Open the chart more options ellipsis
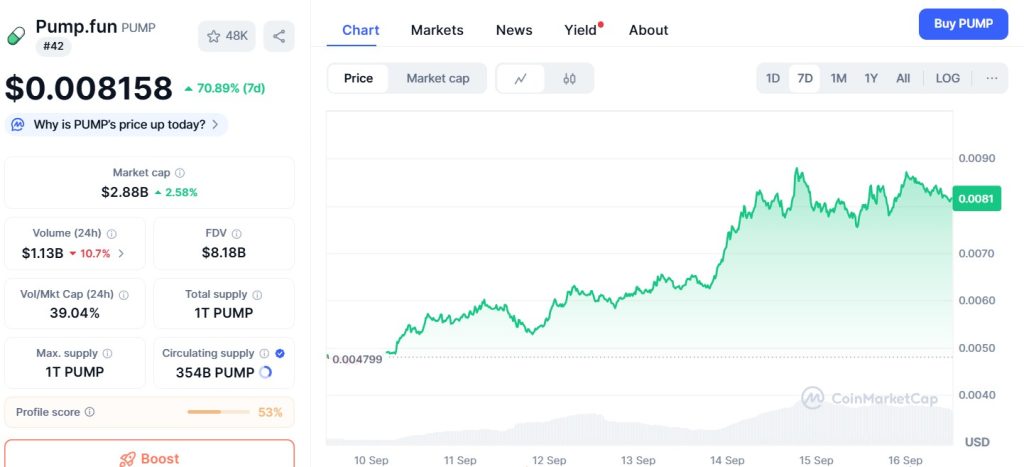Viewport: 1024px width, 467px height. (x=992, y=78)
